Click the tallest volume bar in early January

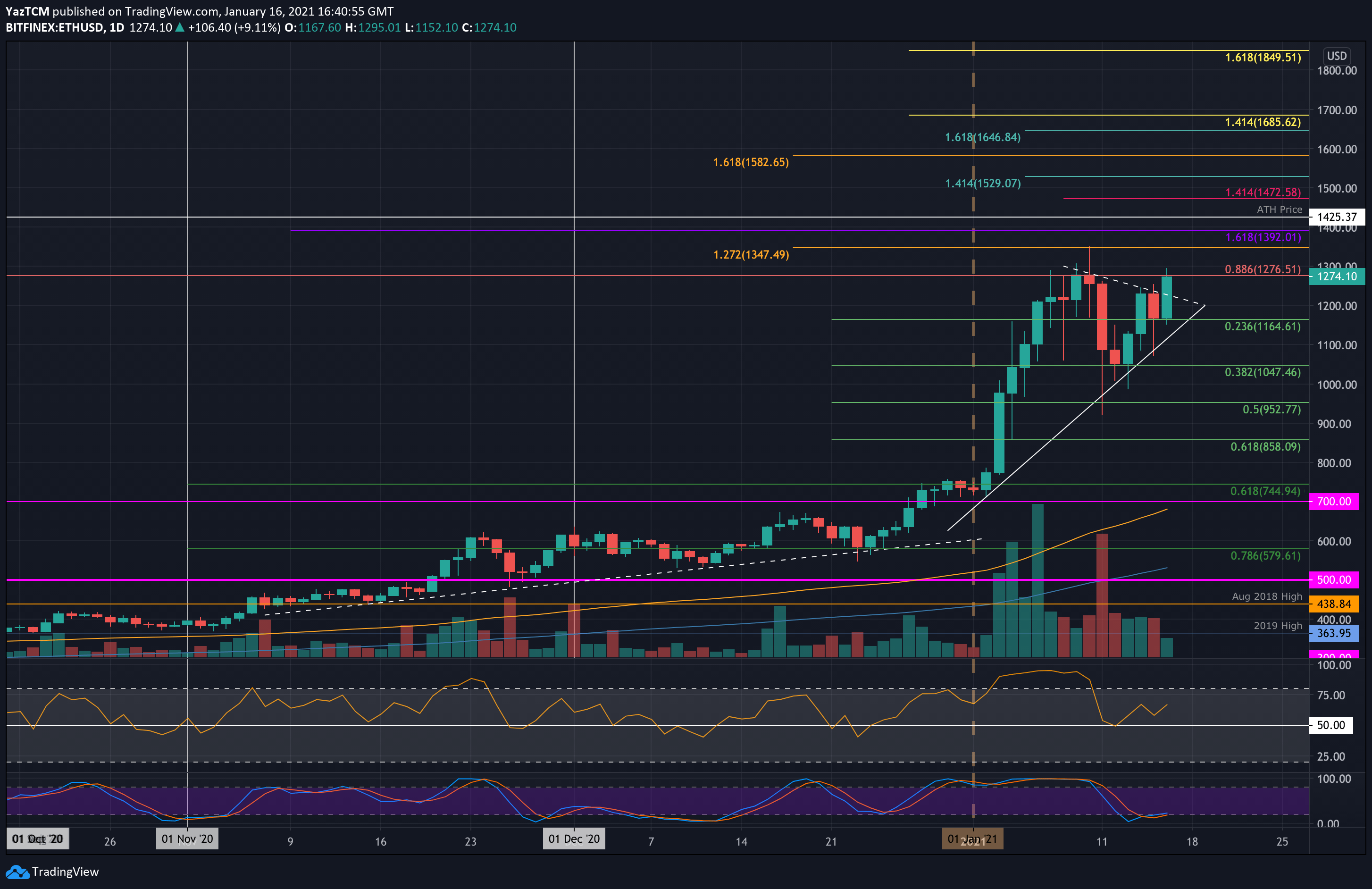click(1037, 580)
